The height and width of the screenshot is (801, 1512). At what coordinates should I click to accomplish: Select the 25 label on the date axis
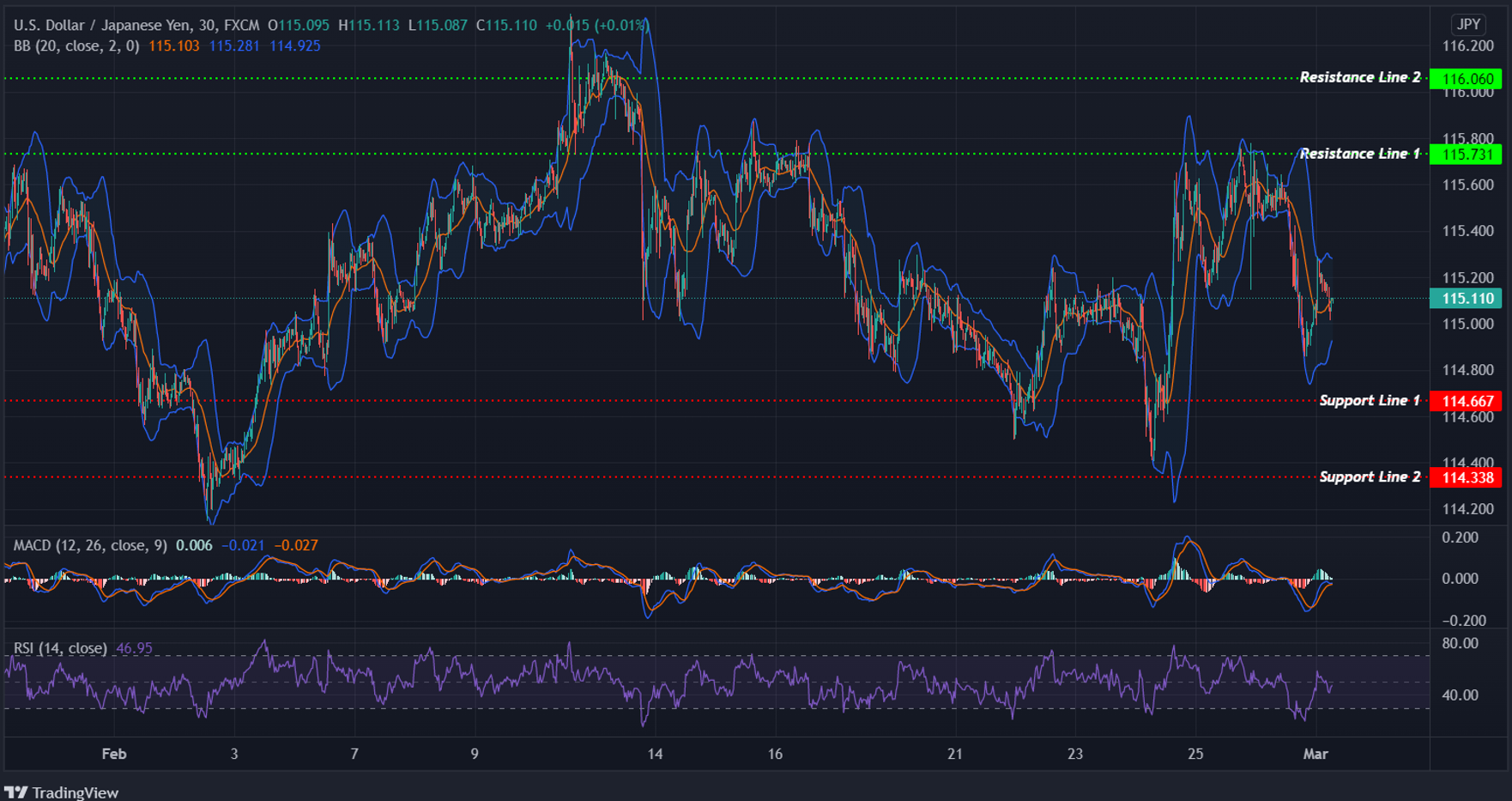1194,754
